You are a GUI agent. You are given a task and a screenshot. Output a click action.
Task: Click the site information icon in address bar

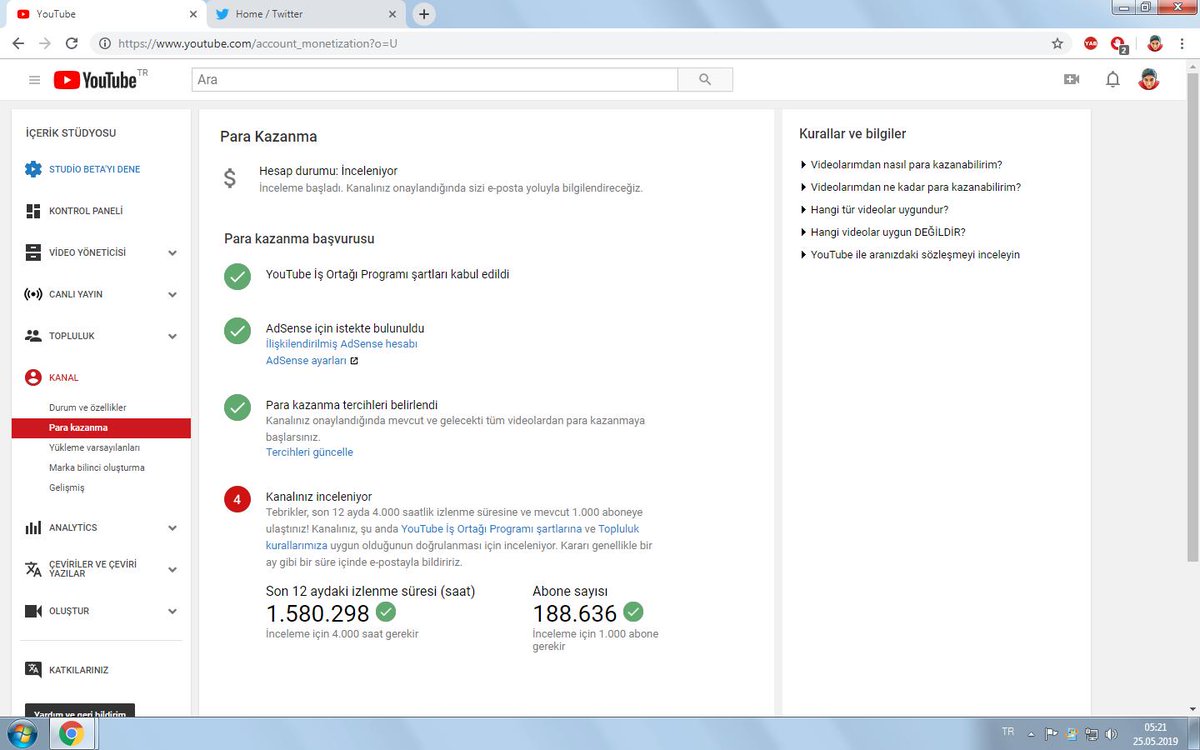[x=104, y=44]
